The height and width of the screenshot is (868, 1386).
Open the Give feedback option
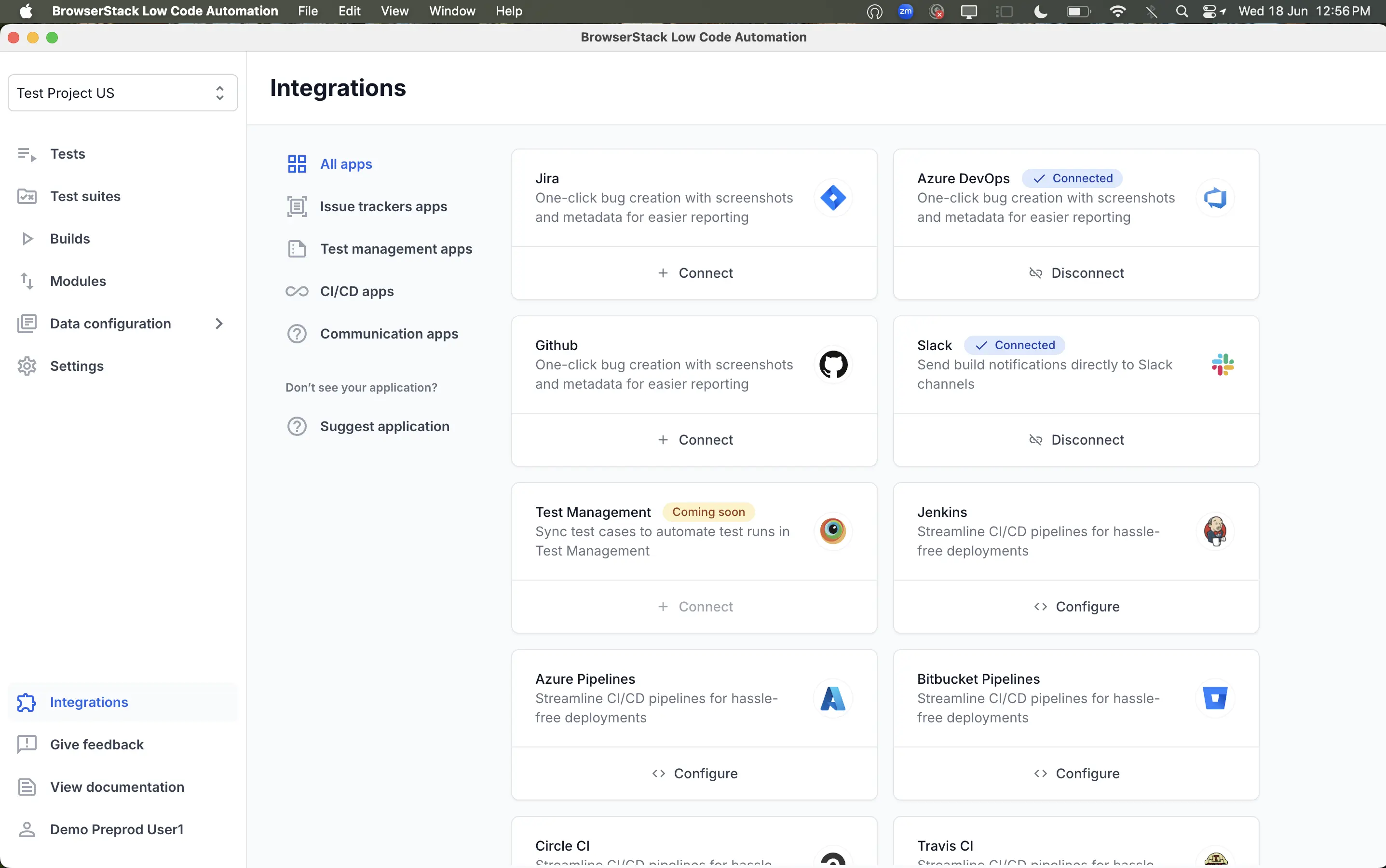click(x=96, y=745)
